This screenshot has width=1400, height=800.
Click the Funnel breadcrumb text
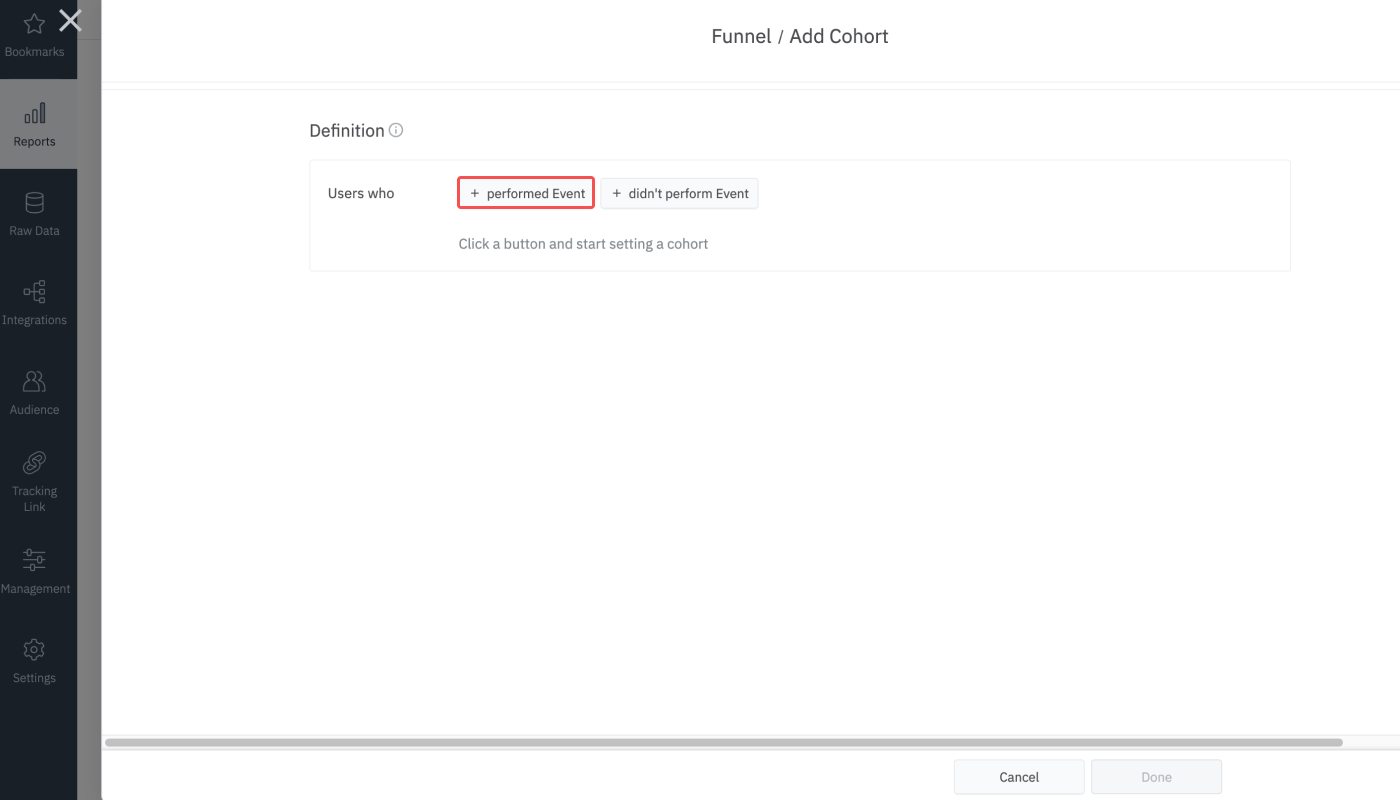(741, 37)
